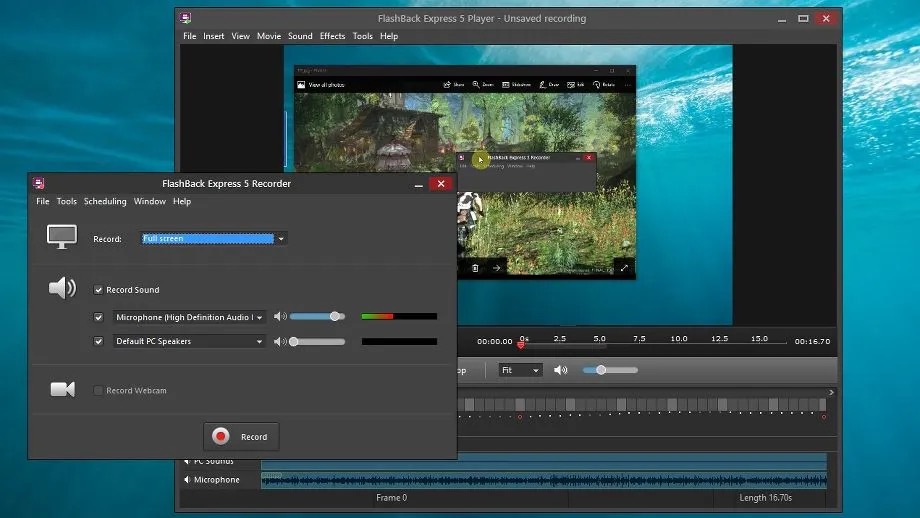Image resolution: width=920 pixels, height=518 pixels.
Task: Click the Microphone track speaker icon
Action: pos(187,479)
